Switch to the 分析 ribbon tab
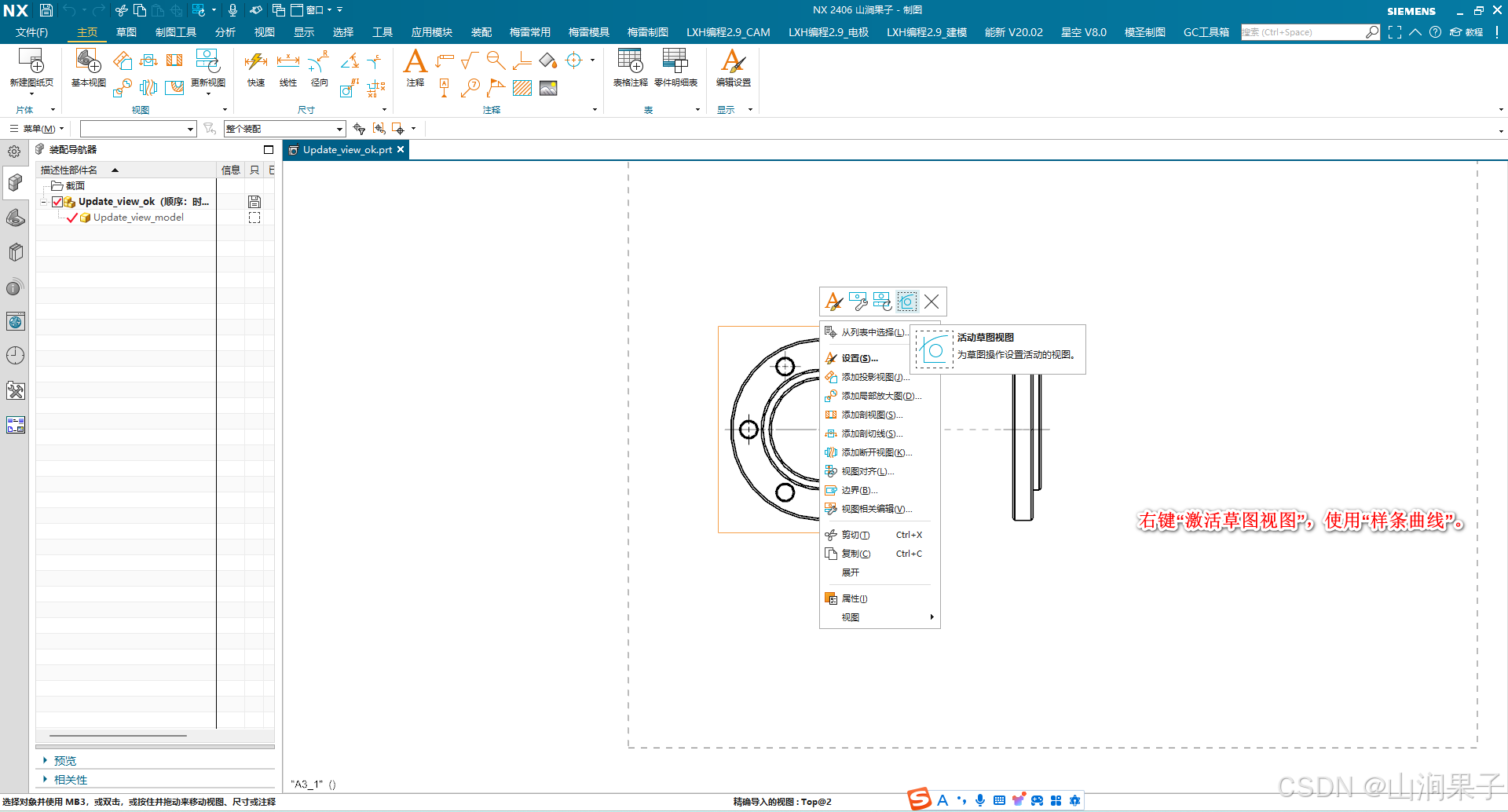This screenshot has width=1508, height=812. [225, 32]
